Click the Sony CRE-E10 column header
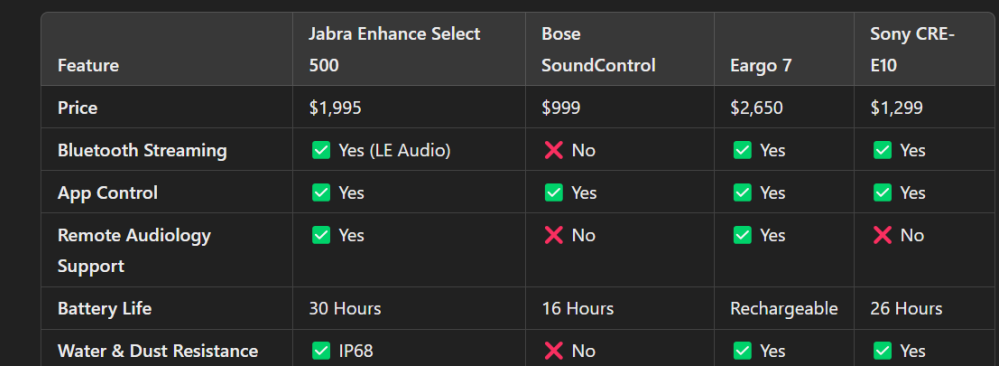This screenshot has width=999, height=366. pos(926,49)
